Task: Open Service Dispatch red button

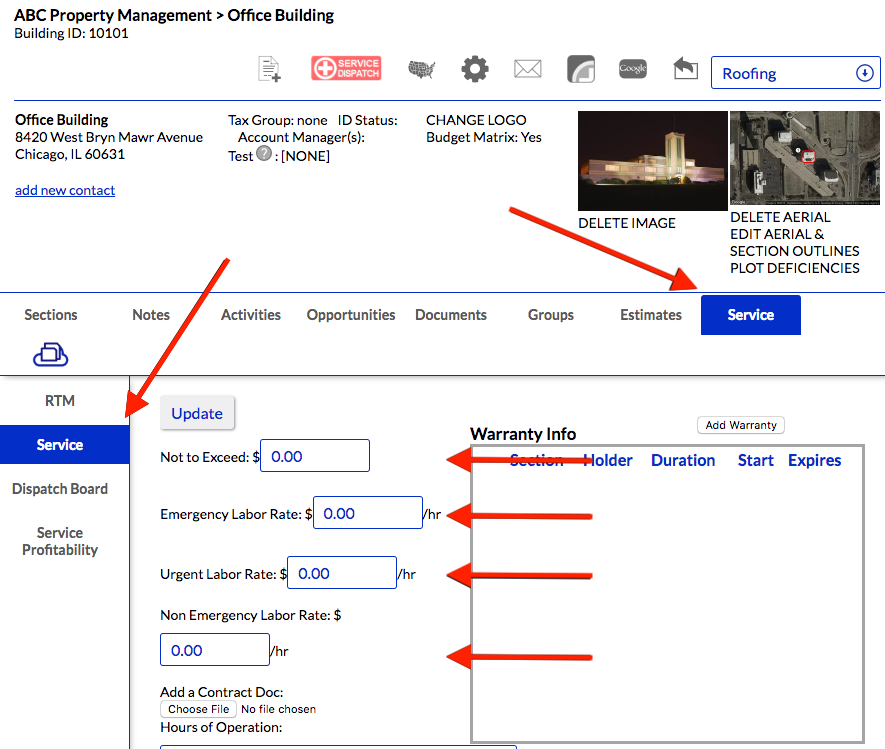Action: pyautogui.click(x=346, y=68)
